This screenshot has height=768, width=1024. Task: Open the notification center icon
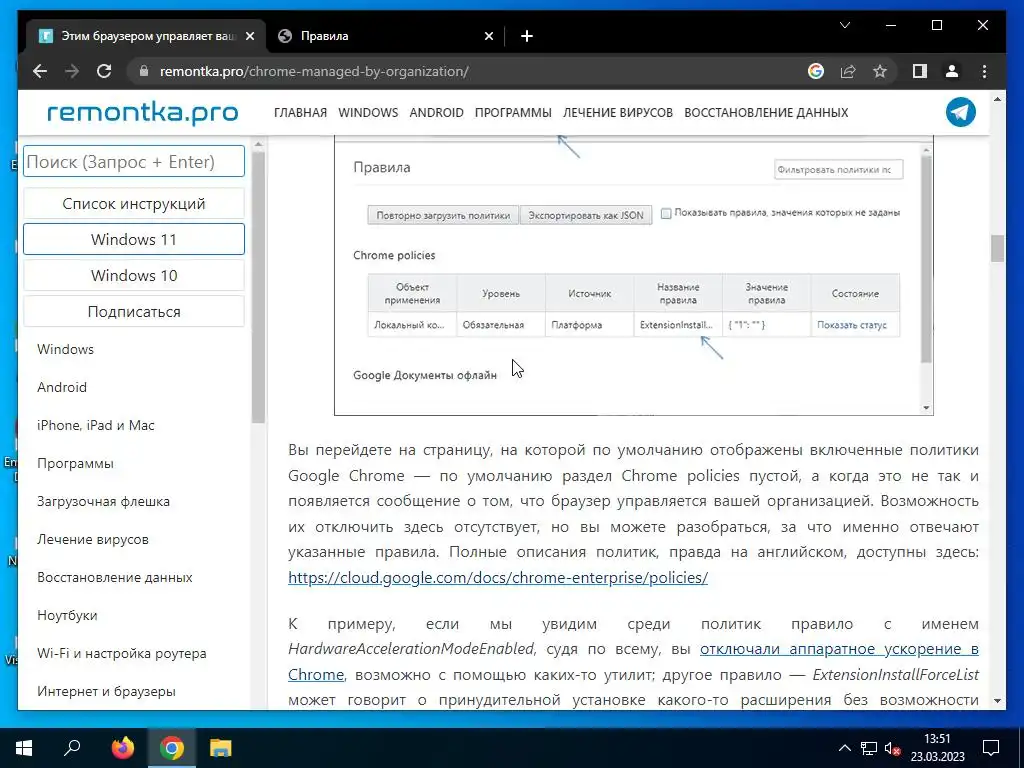coord(991,748)
